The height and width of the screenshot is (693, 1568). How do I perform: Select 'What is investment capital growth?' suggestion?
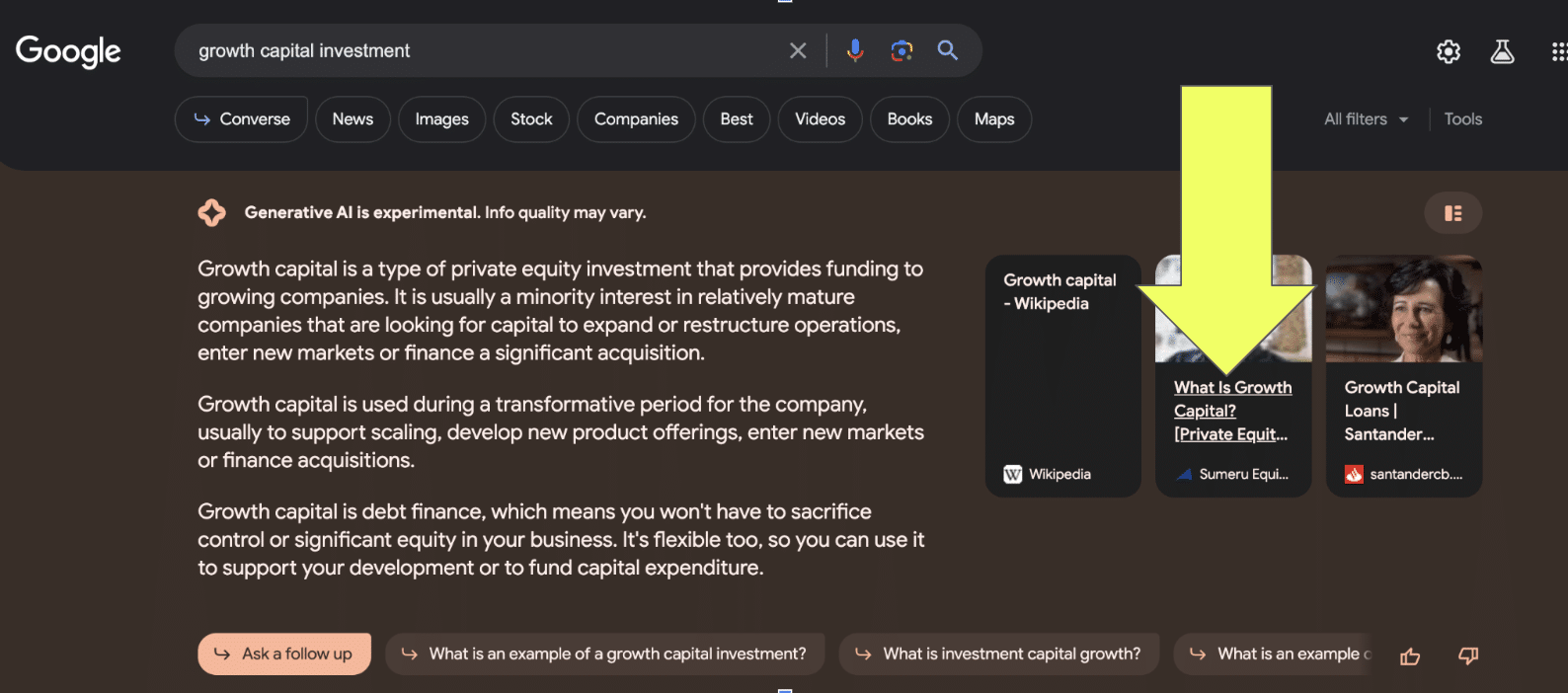coord(998,654)
